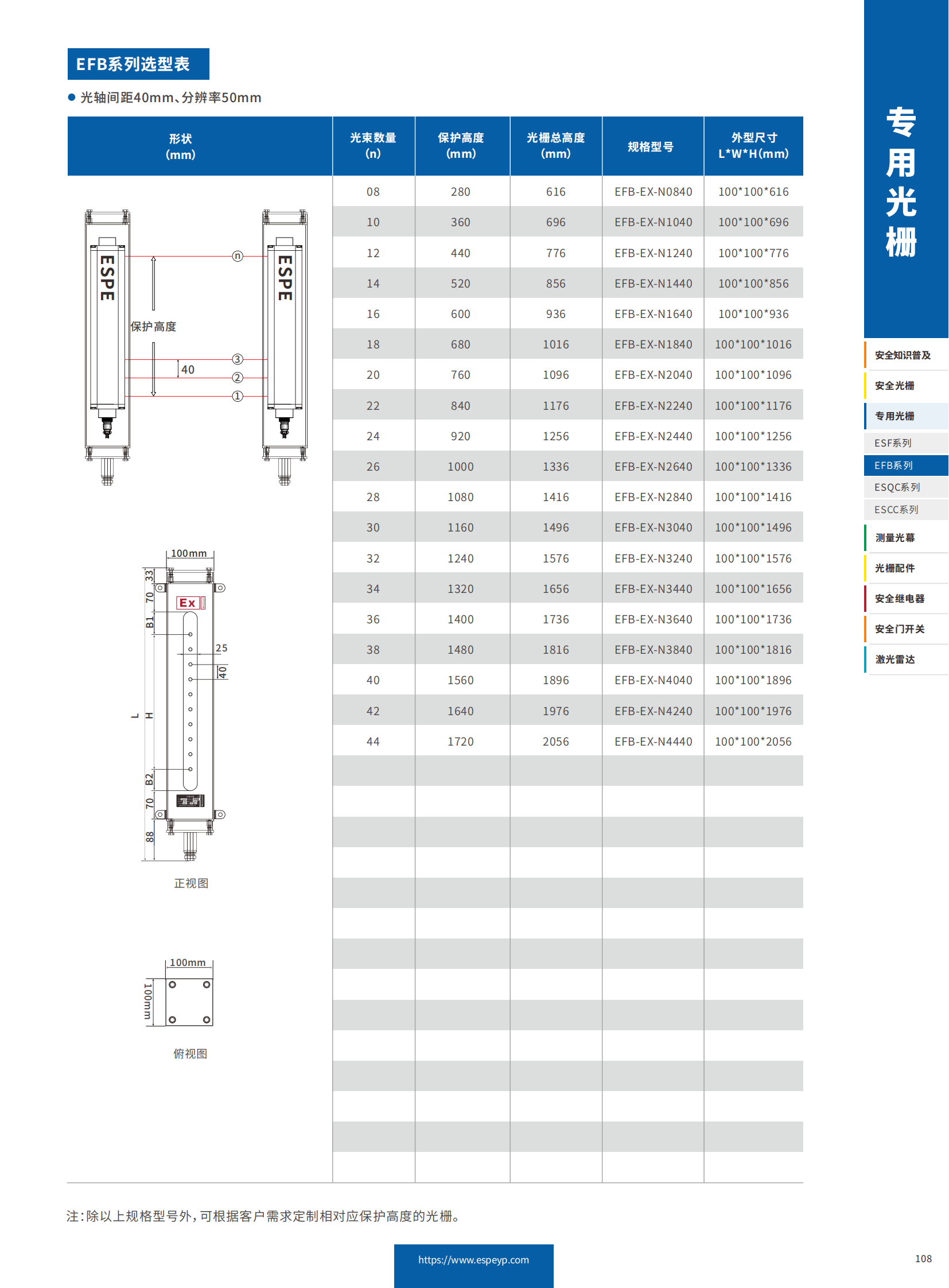Go to the ESCC系列 sub-item
Viewport: 949px width, 1288px height.
click(x=906, y=510)
